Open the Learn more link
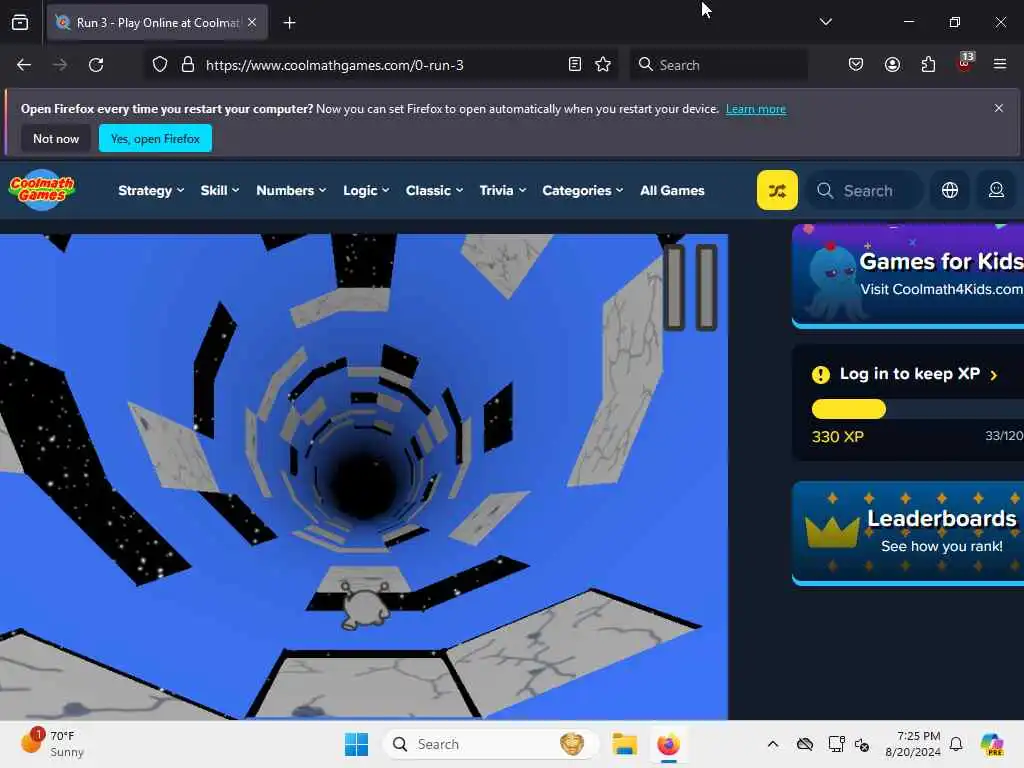1024x768 pixels. tap(756, 109)
